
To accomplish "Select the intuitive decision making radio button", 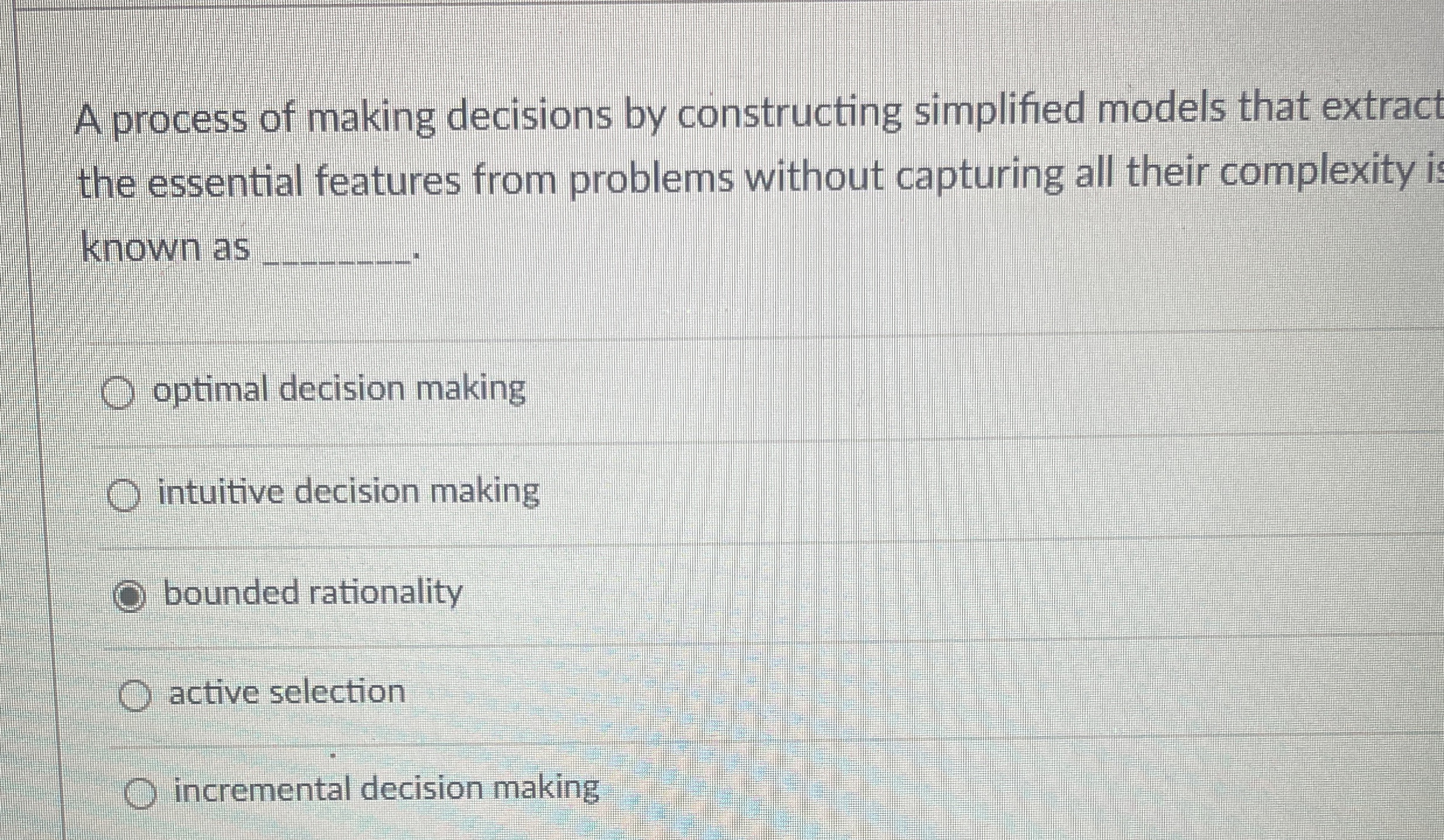I will 125,495.
